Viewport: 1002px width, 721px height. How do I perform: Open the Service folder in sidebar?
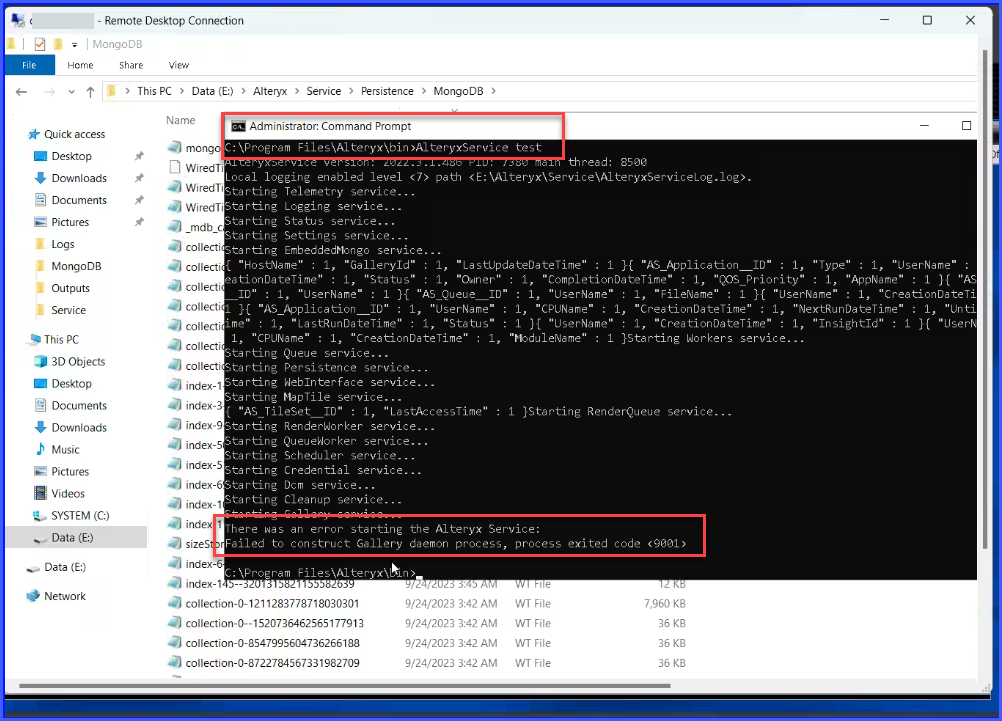68,310
